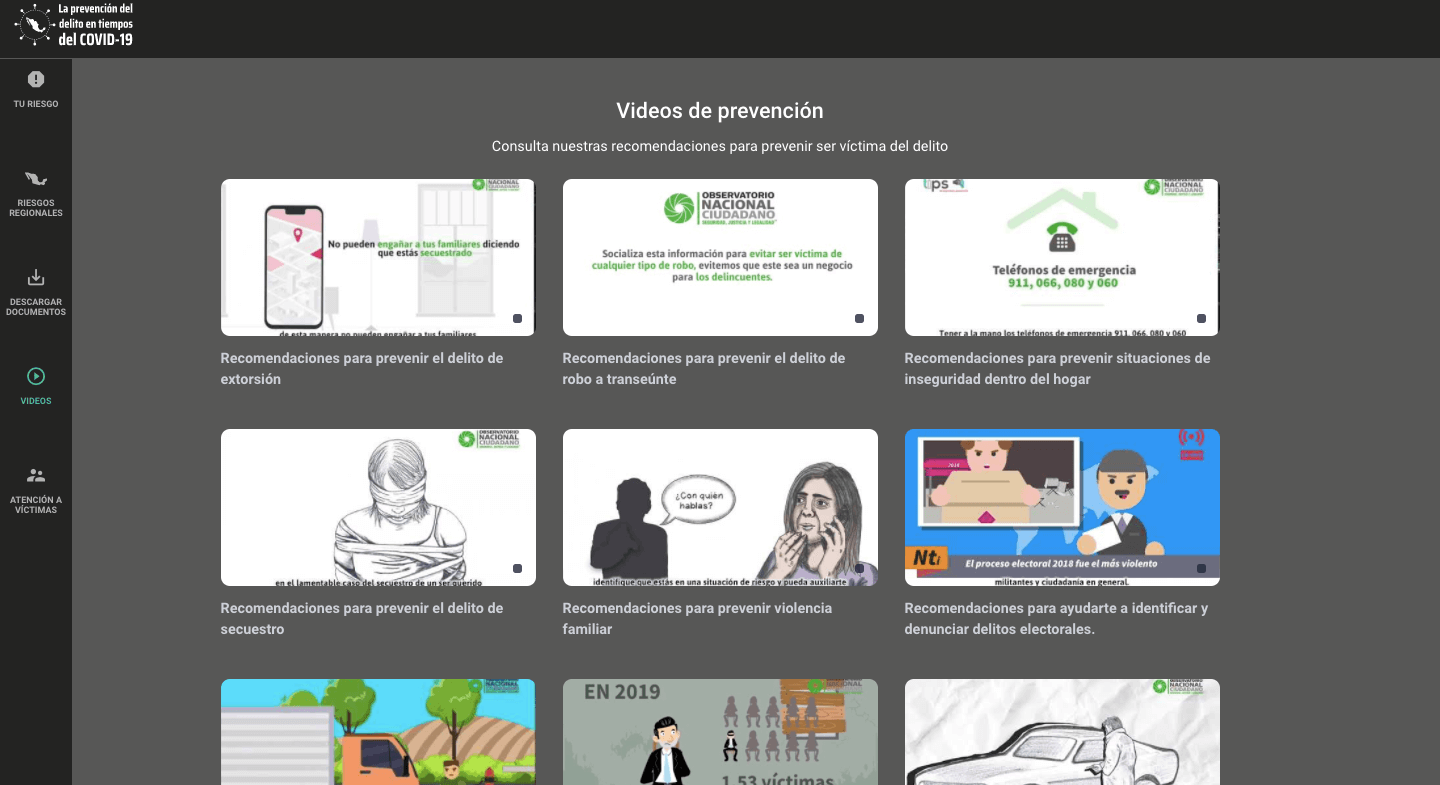1440x785 pixels.
Task: Open the EN 2019 víctimas video thumbnail
Action: click(720, 732)
